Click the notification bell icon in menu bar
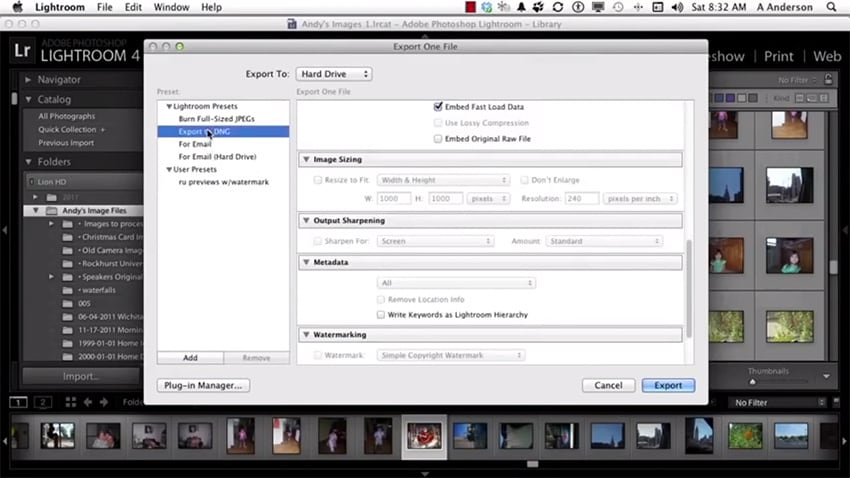This screenshot has height=478, width=850. click(521, 7)
